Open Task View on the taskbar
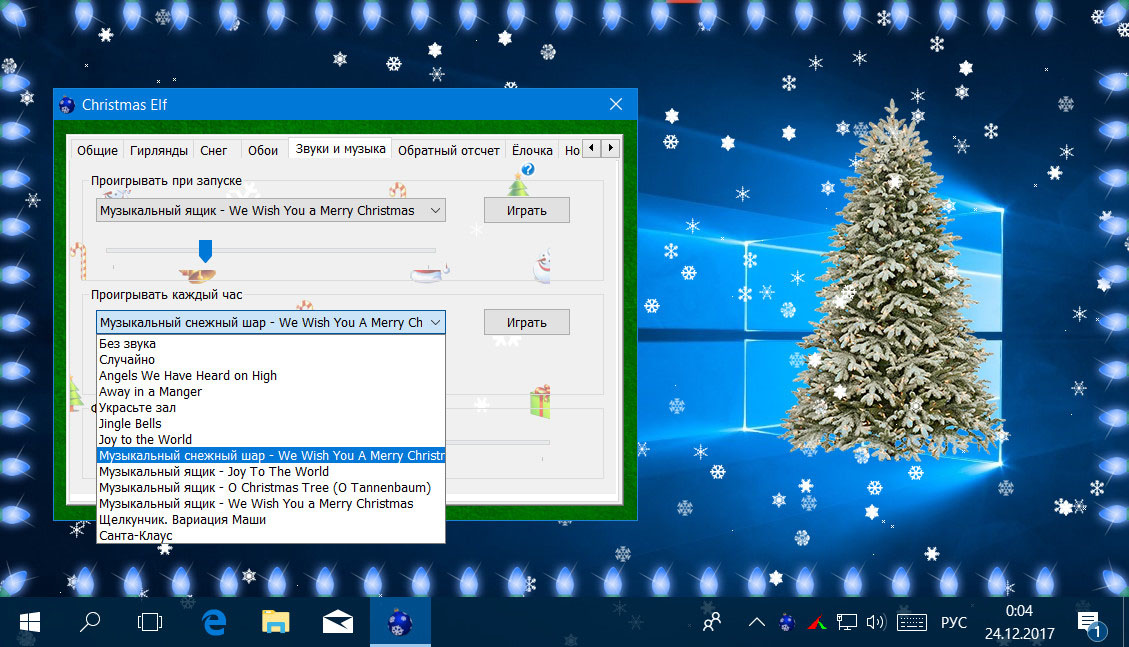This screenshot has width=1129, height=647. tap(150, 622)
